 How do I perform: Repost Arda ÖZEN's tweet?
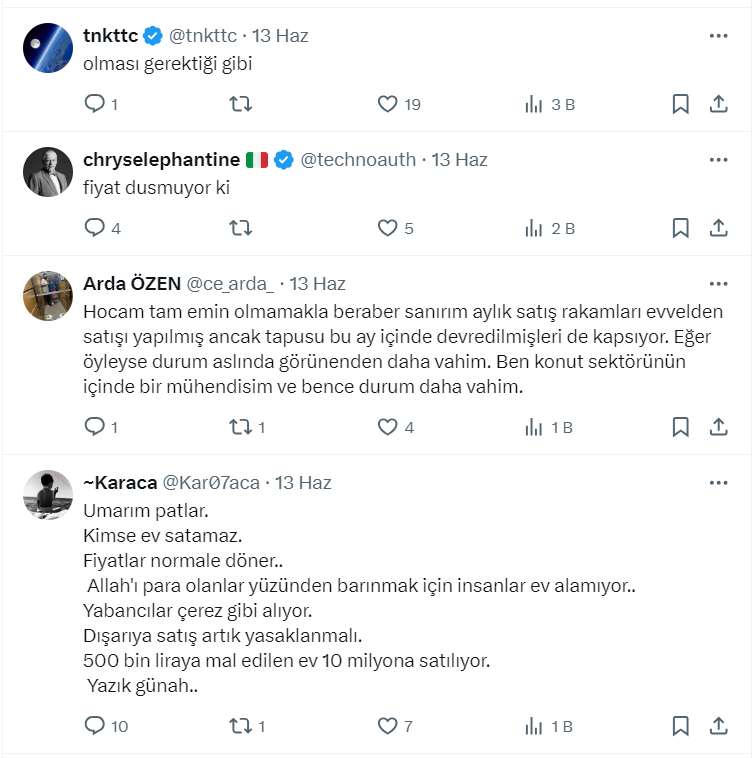(x=240, y=427)
